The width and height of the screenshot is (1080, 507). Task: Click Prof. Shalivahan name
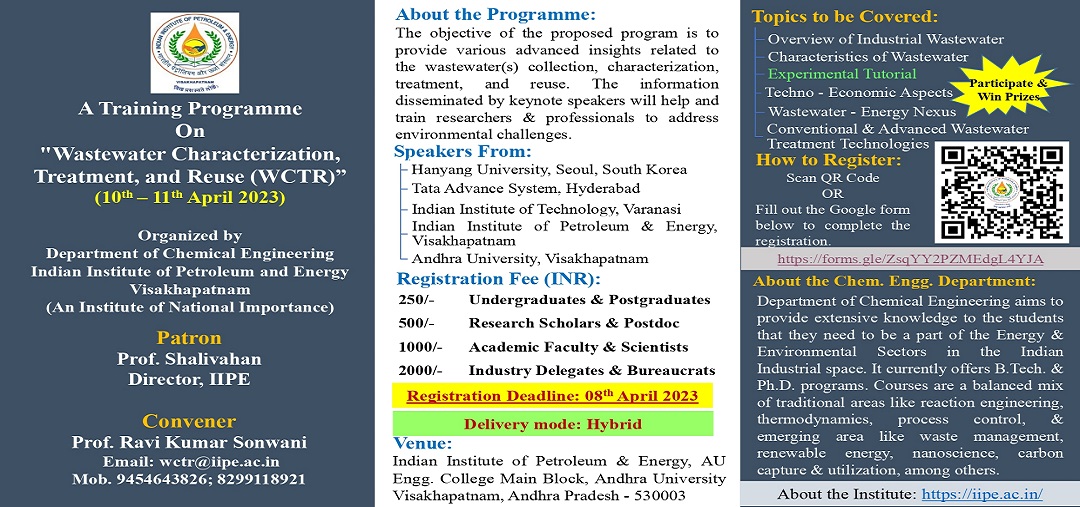tap(189, 360)
